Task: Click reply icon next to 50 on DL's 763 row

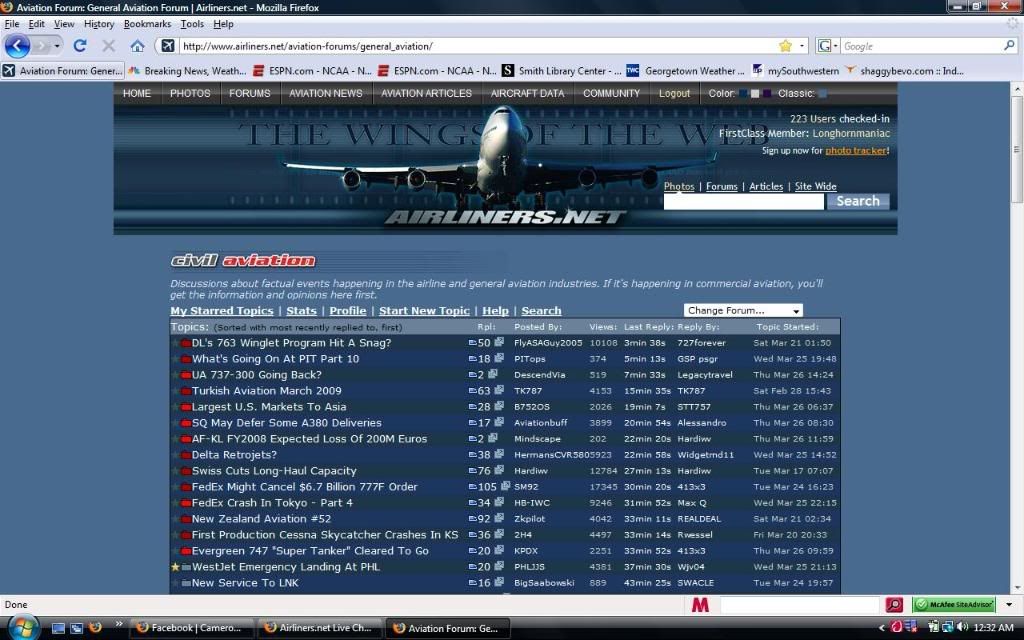Action: [472, 343]
